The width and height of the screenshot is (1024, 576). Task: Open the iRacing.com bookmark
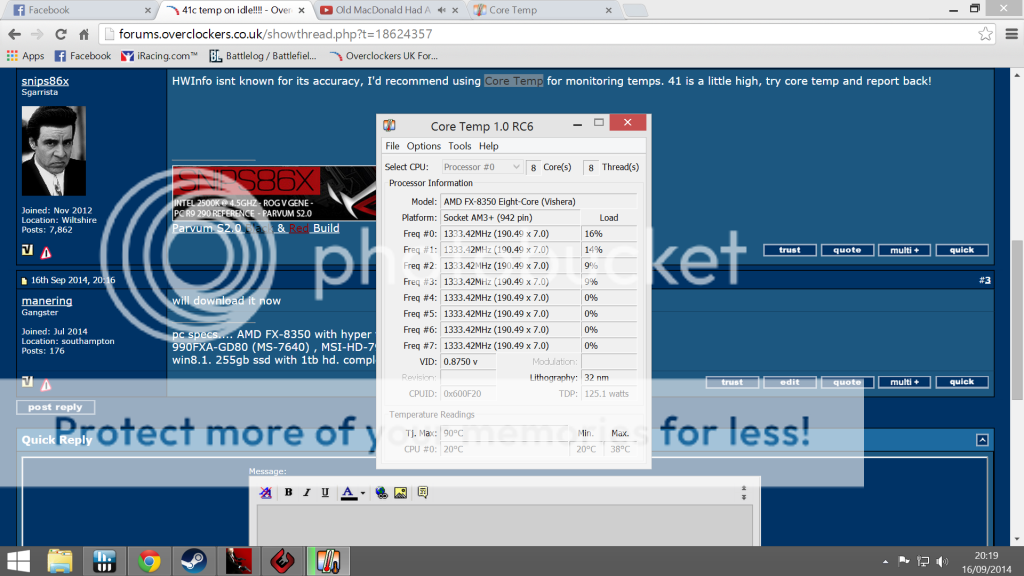coord(159,56)
